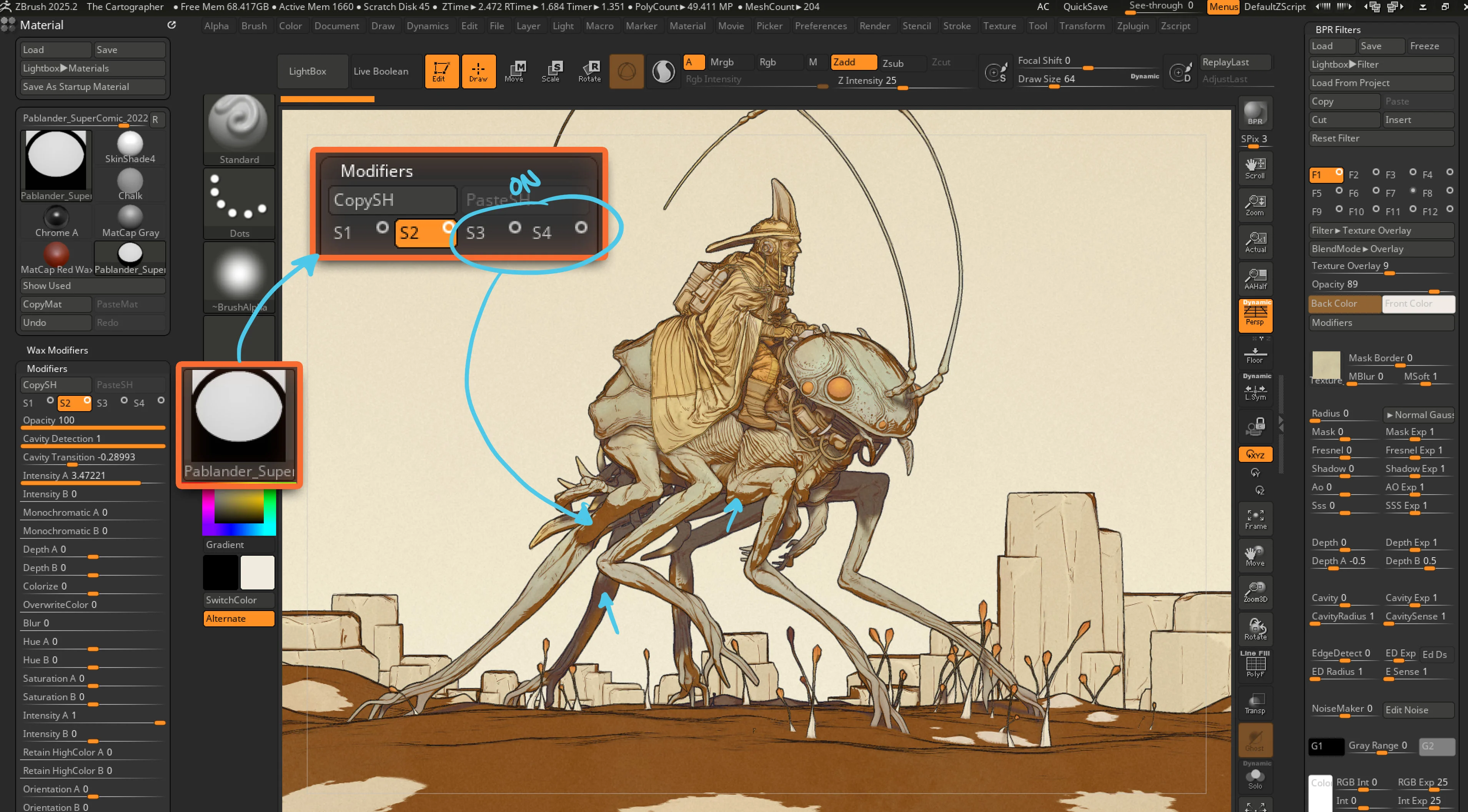Toggle the Solo mode icon

pos(1255,777)
